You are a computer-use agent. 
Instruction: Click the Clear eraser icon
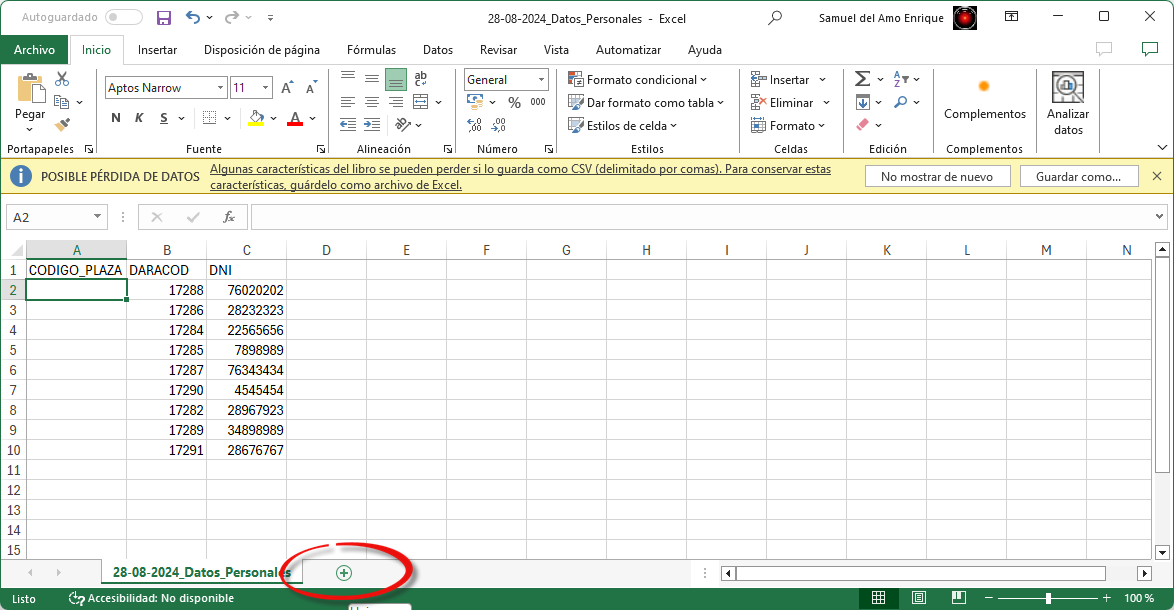pos(863,125)
